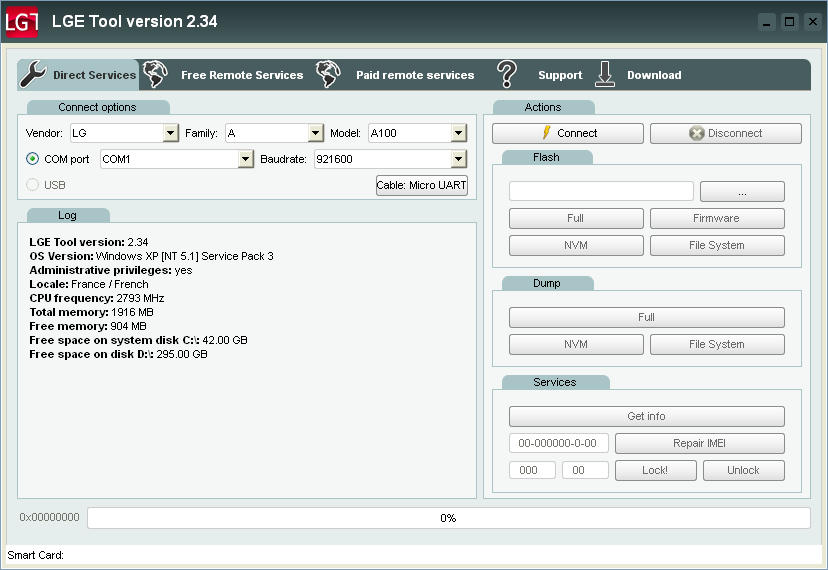Expand the Family dropdown arrow
Viewport: 828px width, 570px height.
point(316,133)
